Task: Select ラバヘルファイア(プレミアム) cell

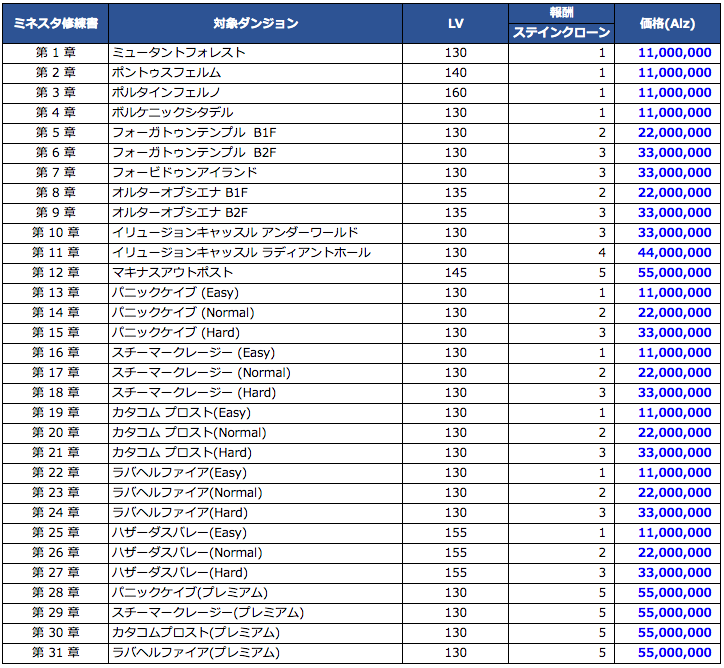Action: (255, 653)
